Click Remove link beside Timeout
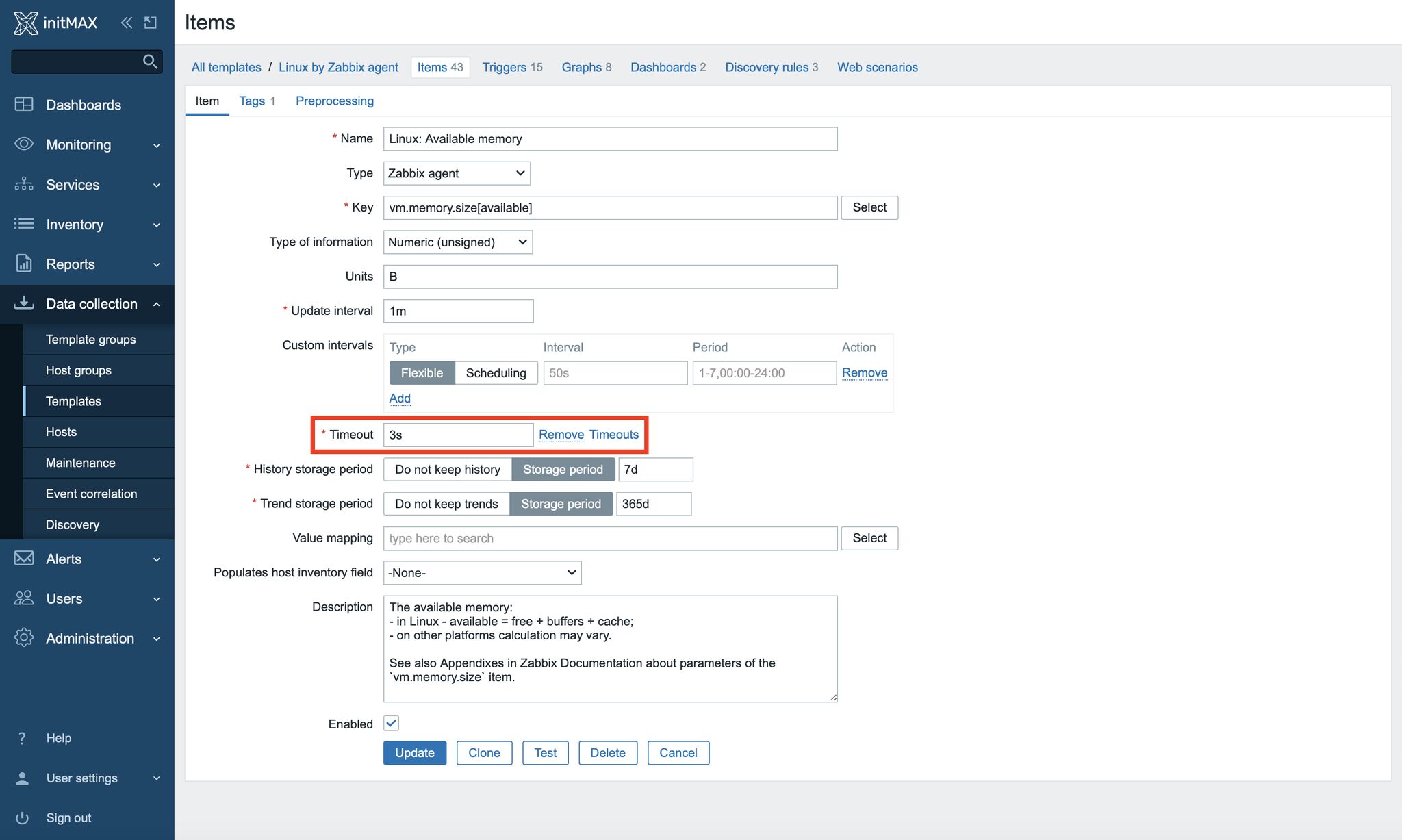1402x840 pixels. pos(561,435)
